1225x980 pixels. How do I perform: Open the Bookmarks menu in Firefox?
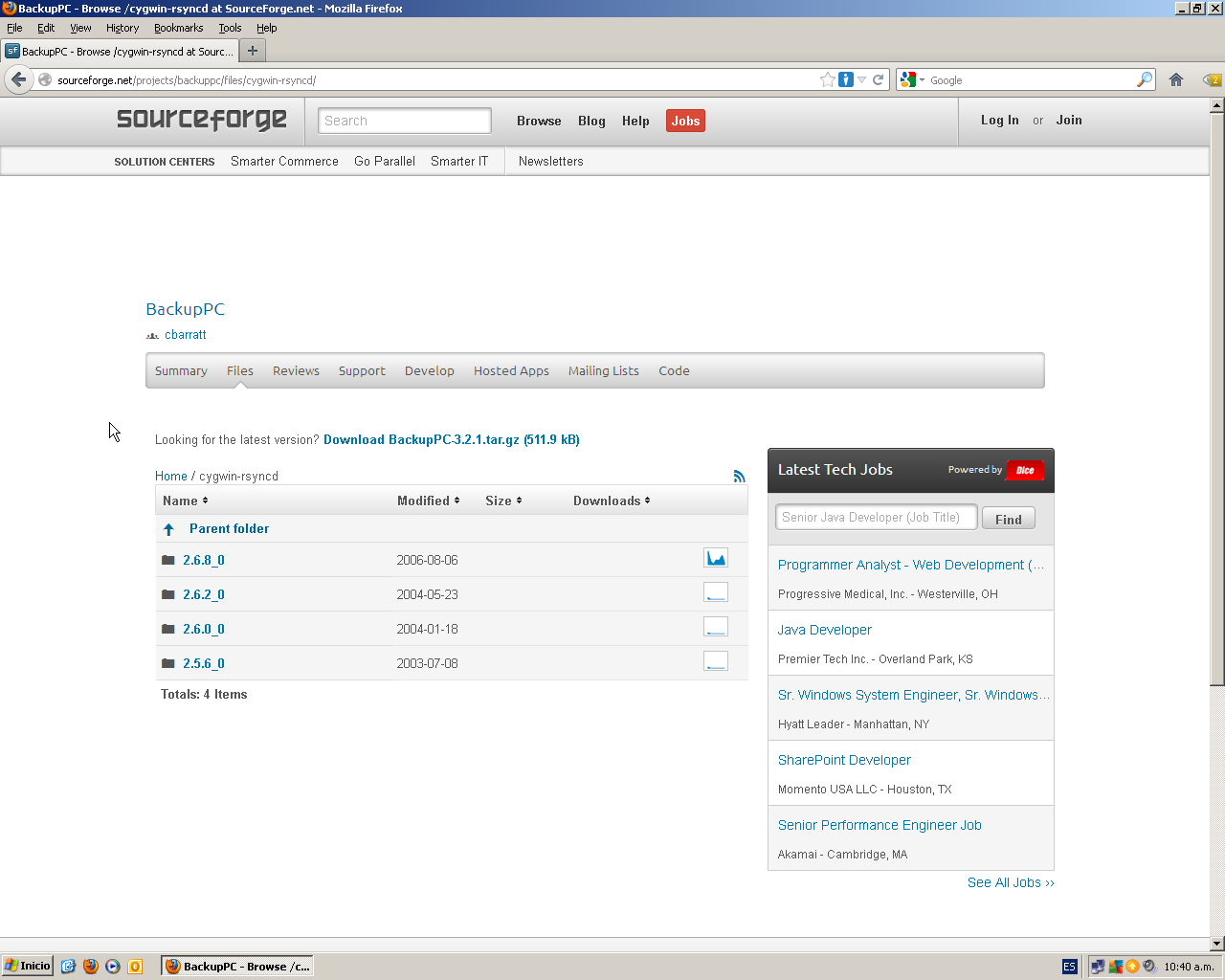178,28
